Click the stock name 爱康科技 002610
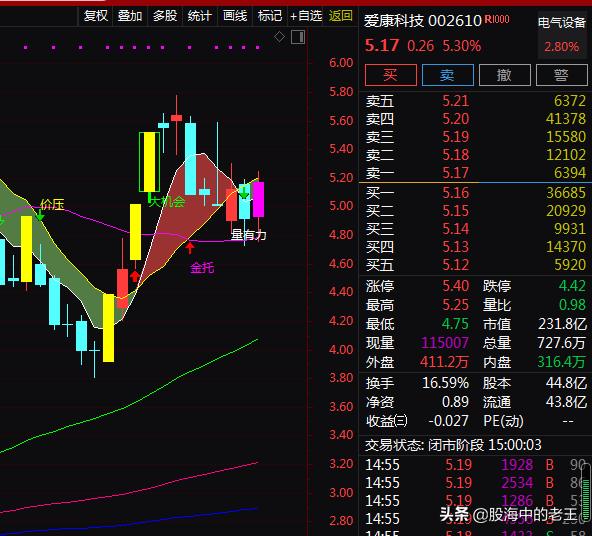Viewport: 592px width, 536px height. 422,21
